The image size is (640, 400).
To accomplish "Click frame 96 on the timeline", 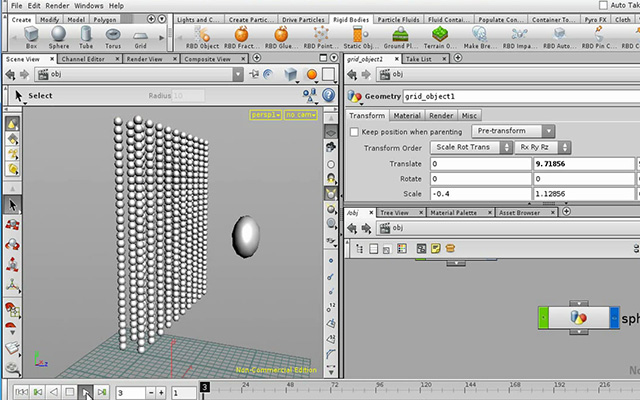I will tap(380, 390).
